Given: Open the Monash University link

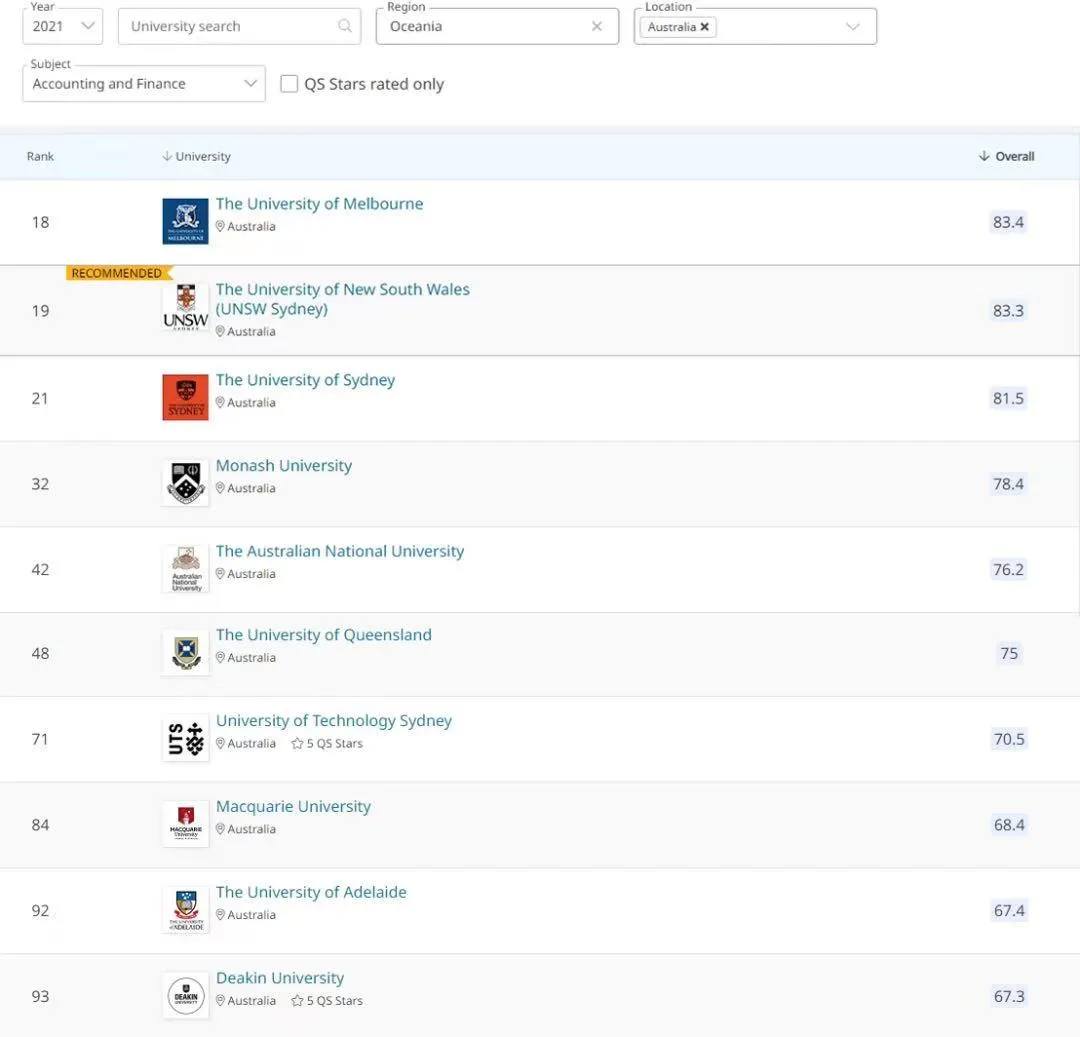Looking at the screenshot, I should tap(284, 465).
